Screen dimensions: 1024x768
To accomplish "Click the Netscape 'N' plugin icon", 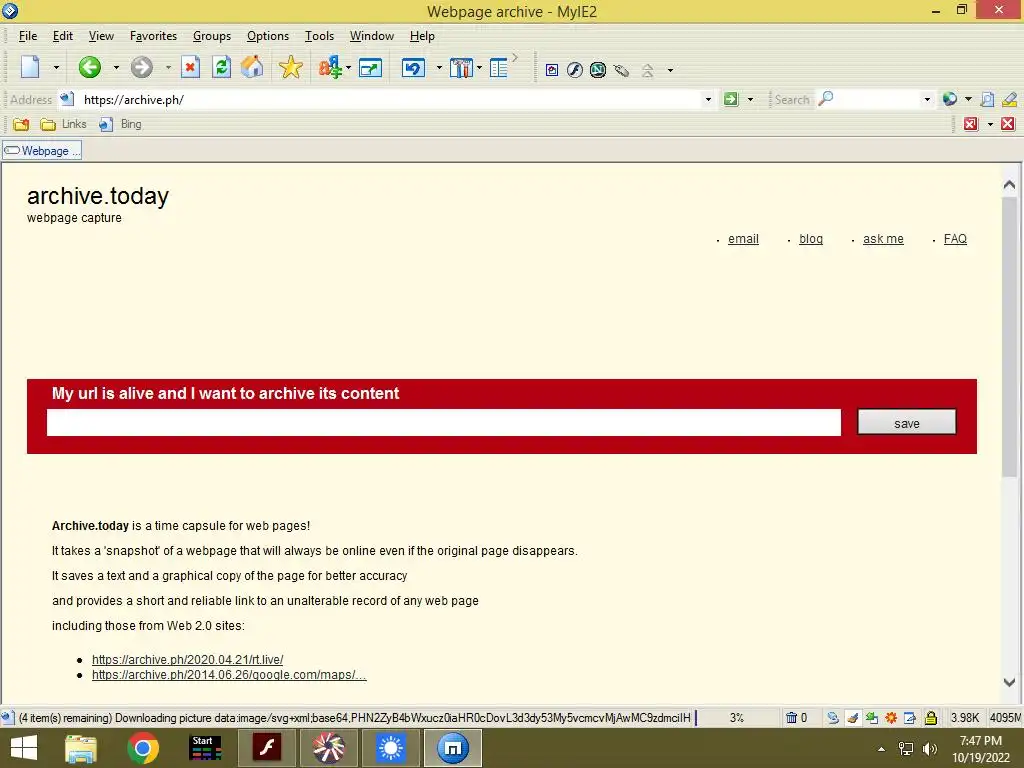I will (598, 70).
